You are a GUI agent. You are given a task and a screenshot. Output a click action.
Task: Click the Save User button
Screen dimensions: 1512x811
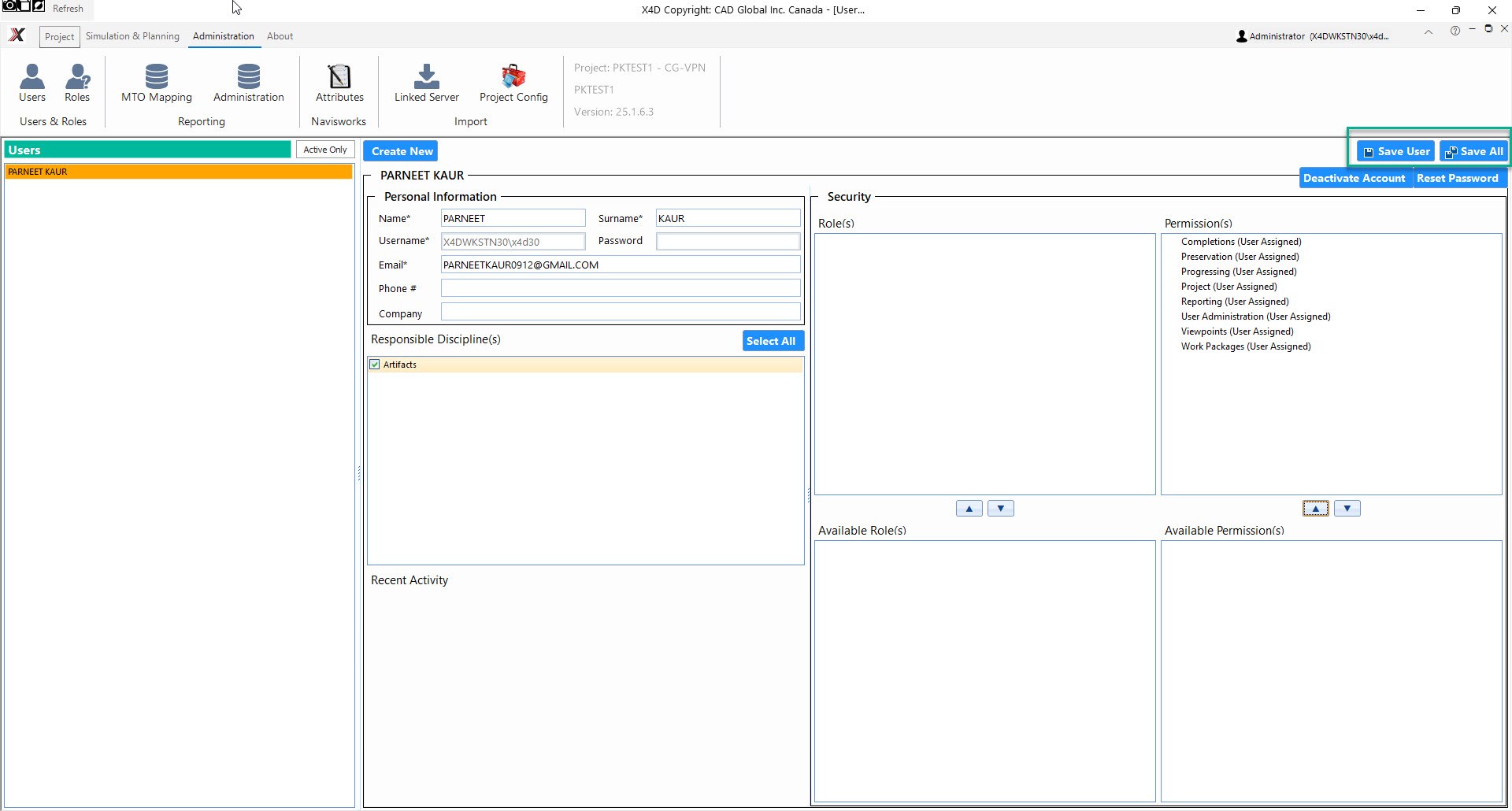pyautogui.click(x=1396, y=151)
